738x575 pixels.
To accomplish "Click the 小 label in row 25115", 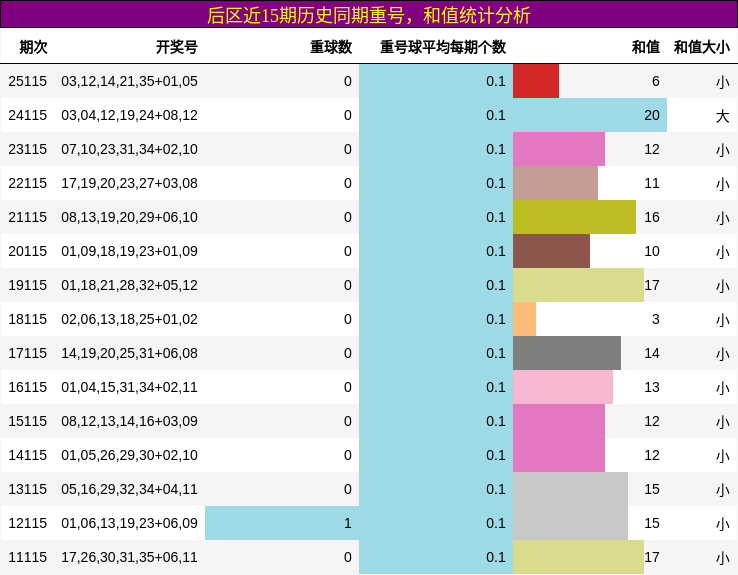I will click(x=722, y=82).
